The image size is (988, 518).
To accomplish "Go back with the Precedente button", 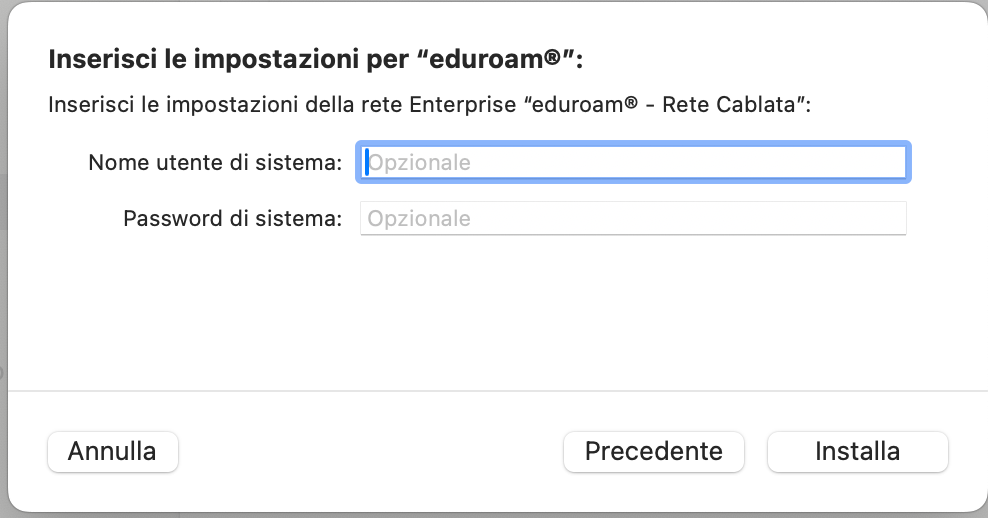I will (653, 451).
